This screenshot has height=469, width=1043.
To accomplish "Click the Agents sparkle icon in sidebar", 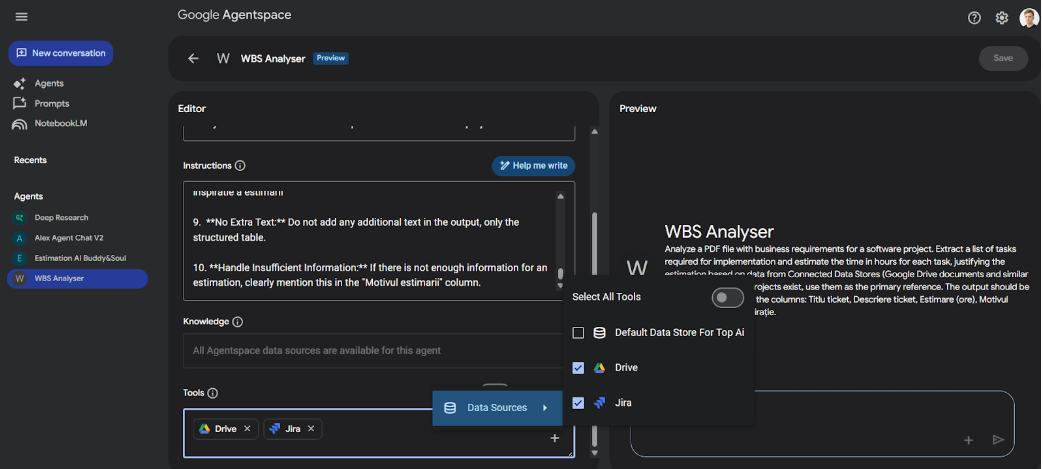I will tap(20, 84).
